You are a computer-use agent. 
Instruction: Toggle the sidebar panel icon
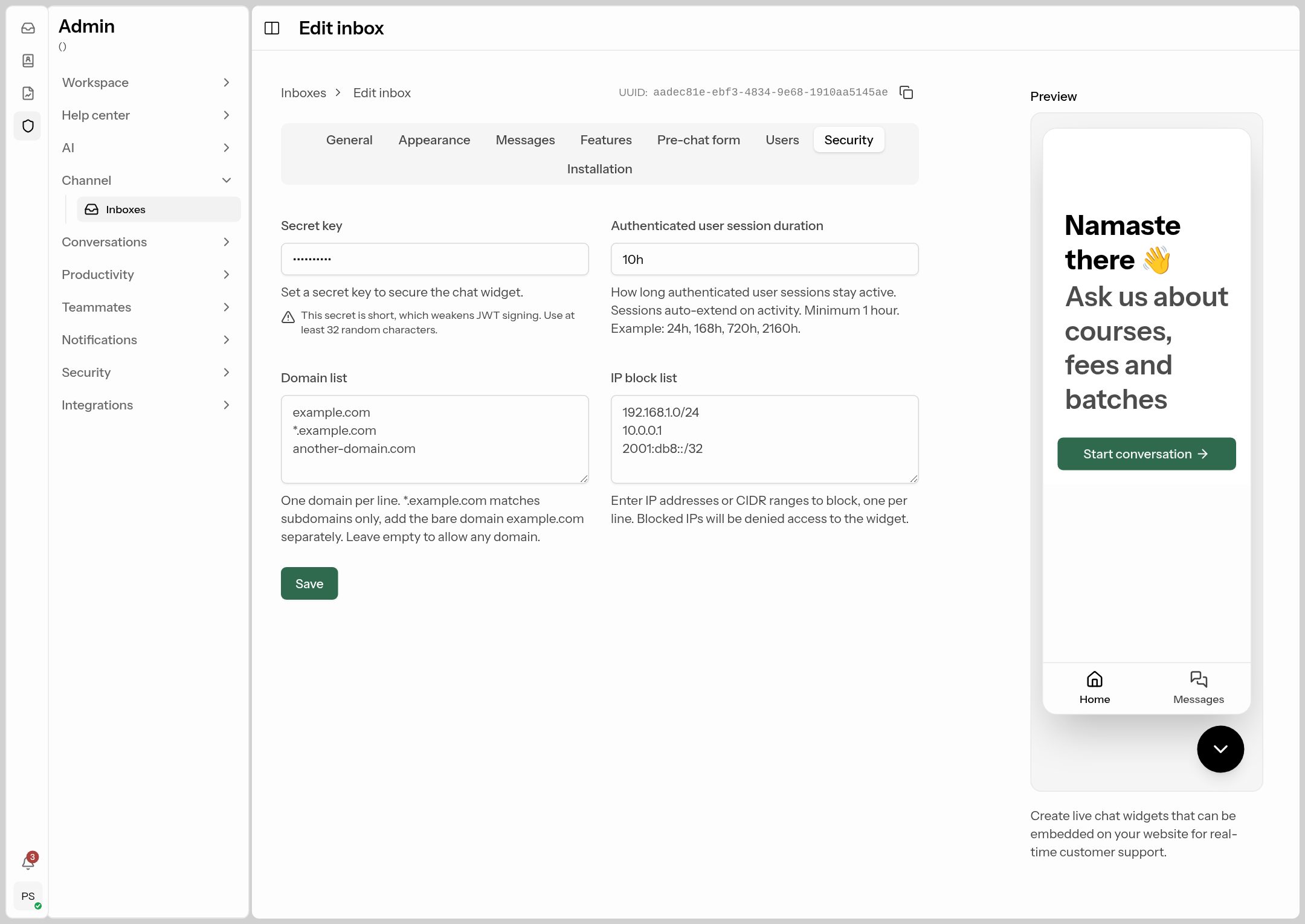(272, 28)
